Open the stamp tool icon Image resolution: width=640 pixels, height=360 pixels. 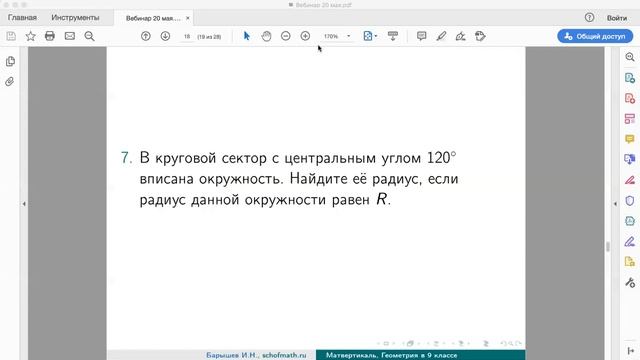click(x=480, y=36)
